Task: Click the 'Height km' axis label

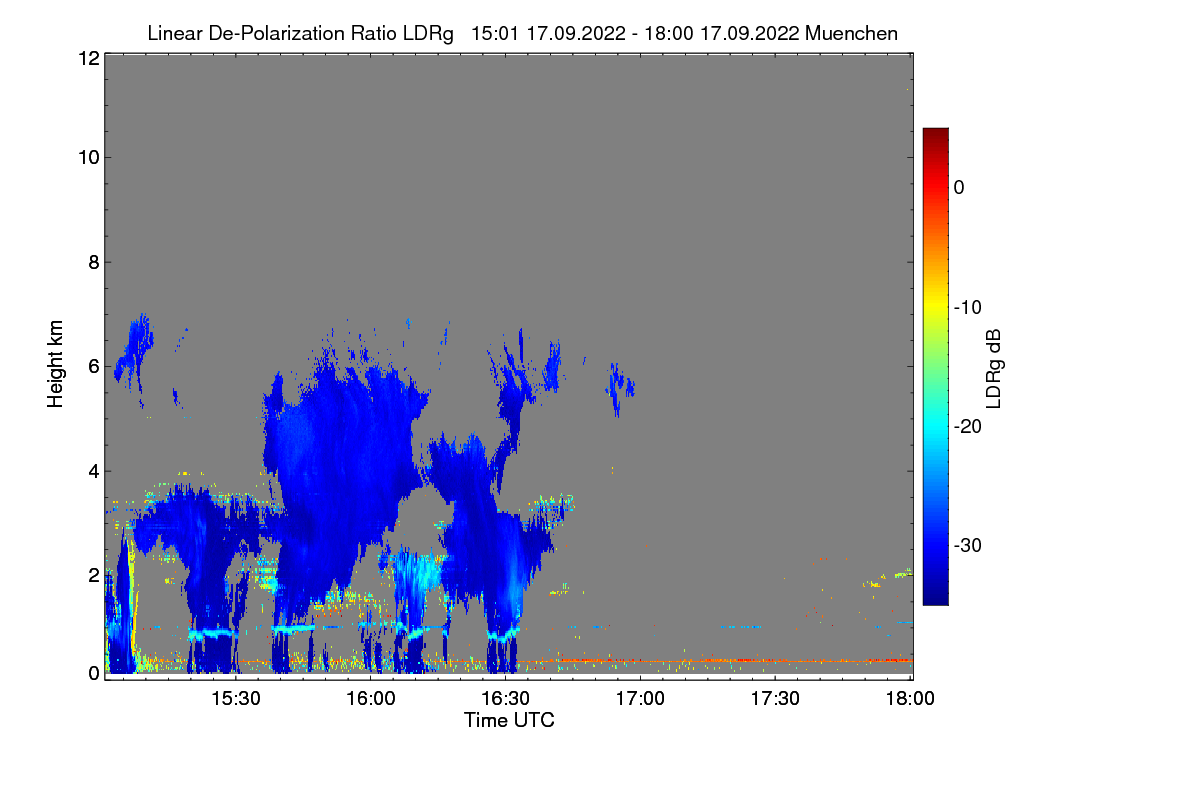Action: (x=56, y=364)
